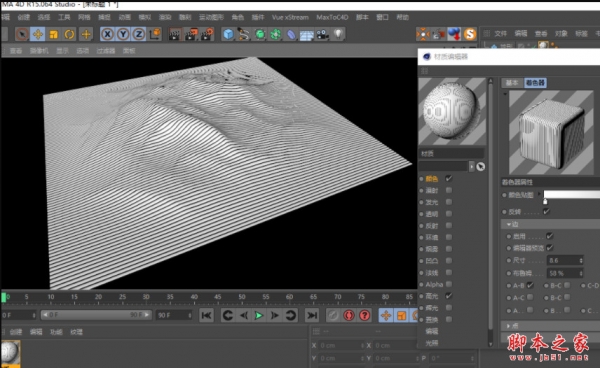Open the 摄像机 viewport menu
Viewport: 600px width, 368px height.
39,50
